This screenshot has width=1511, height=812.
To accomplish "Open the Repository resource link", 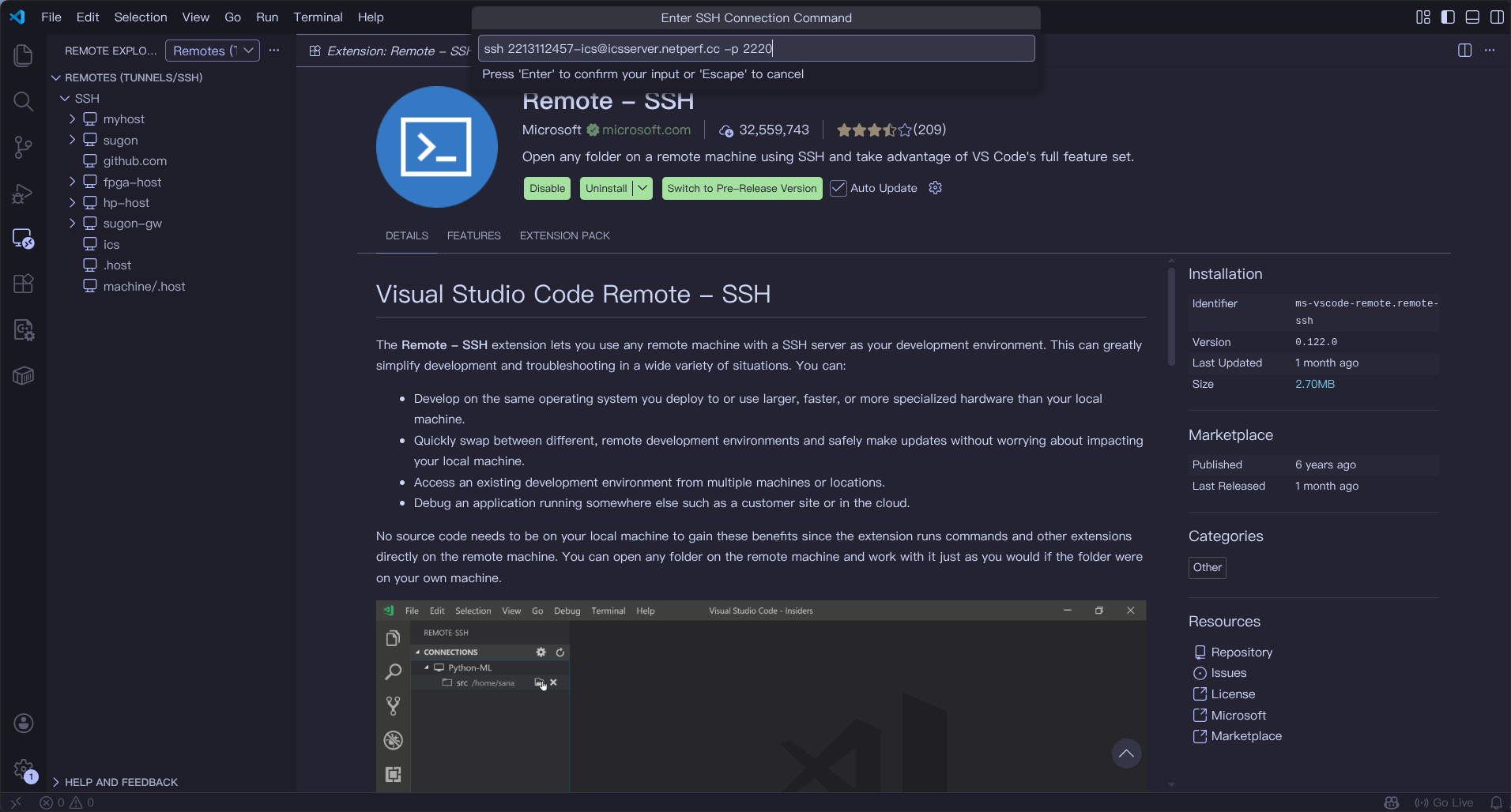I will [1241, 652].
